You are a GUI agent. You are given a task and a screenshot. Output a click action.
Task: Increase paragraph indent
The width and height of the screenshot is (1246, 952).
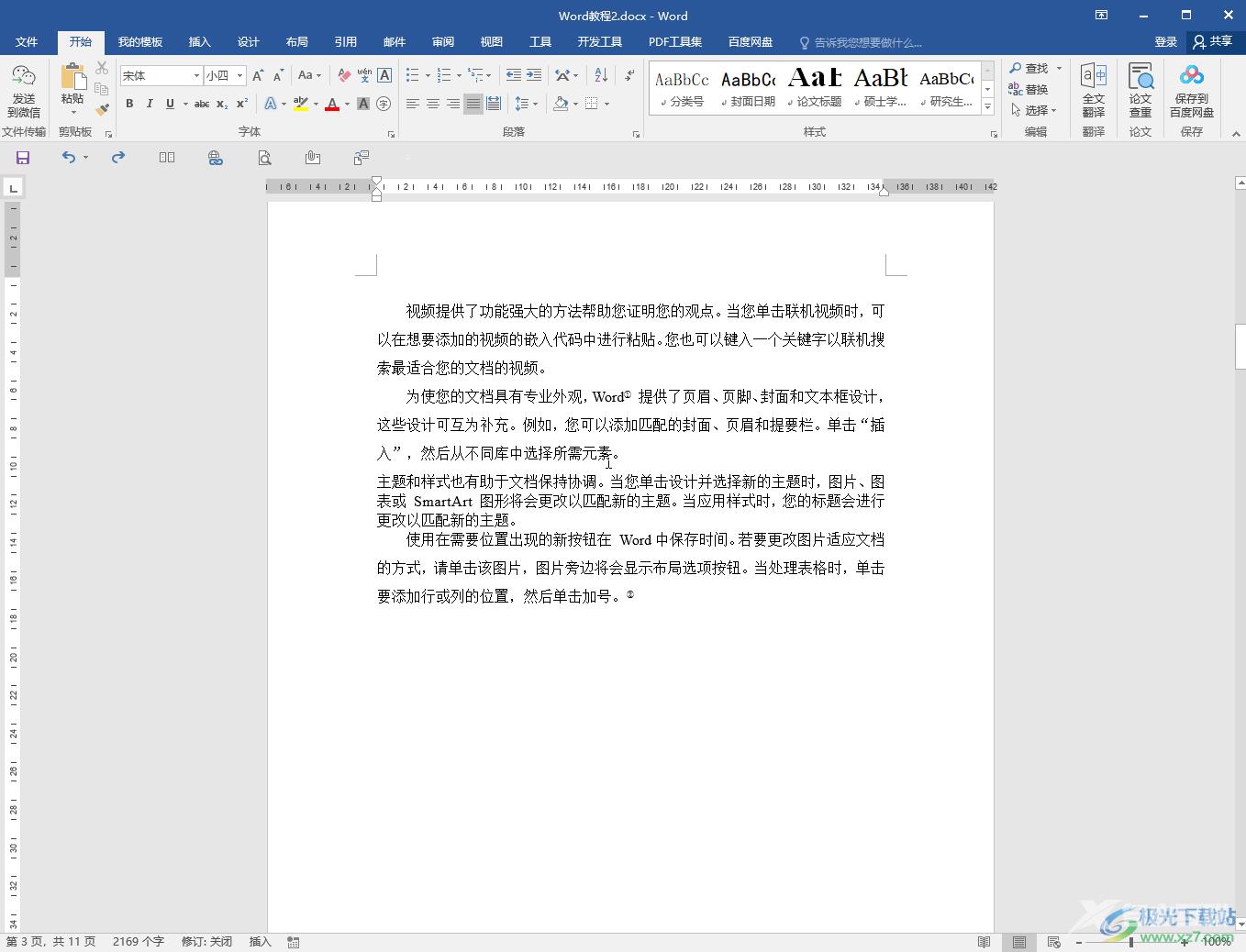[534, 75]
